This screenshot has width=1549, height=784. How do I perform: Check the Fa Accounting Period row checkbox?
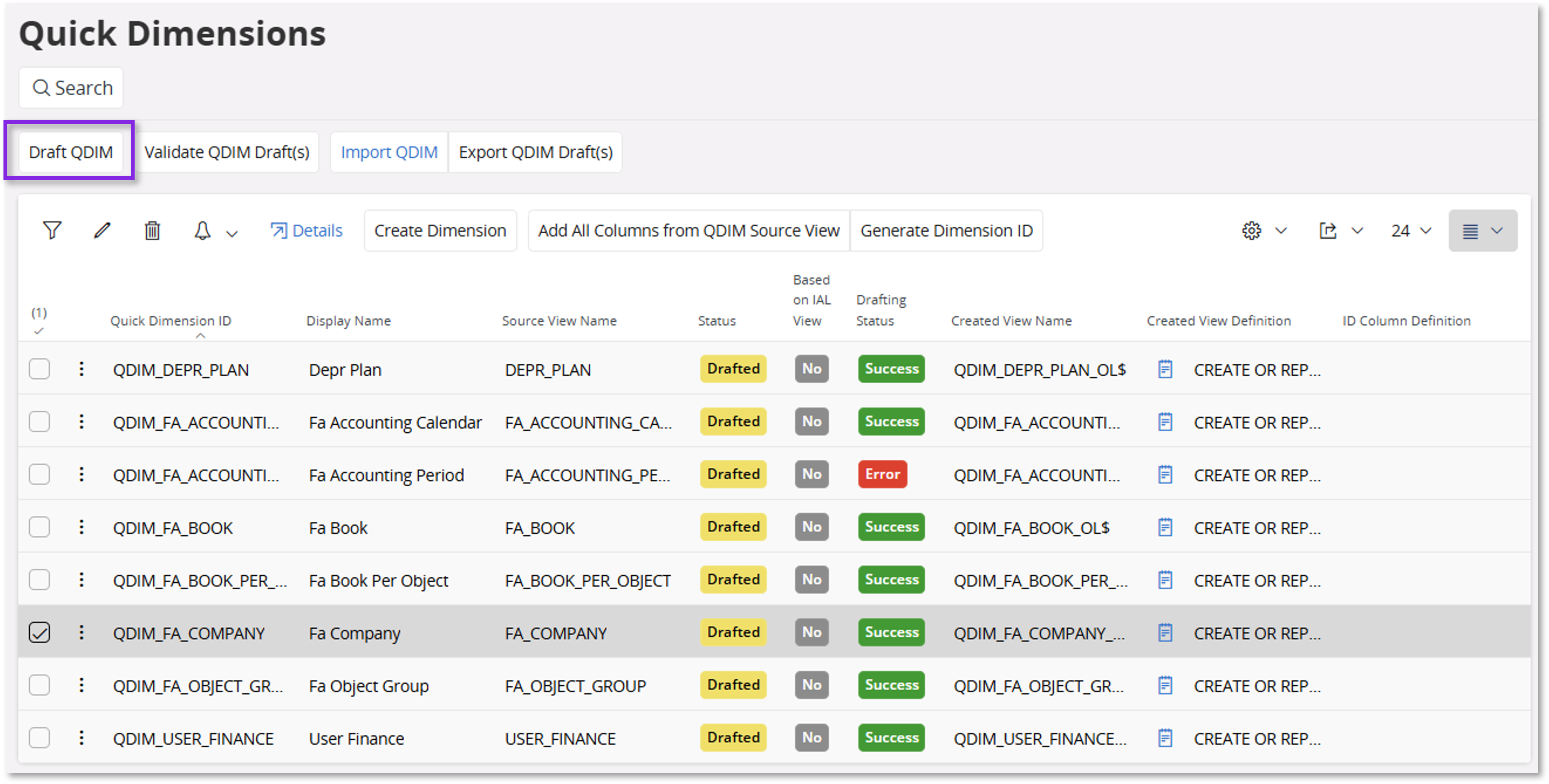point(40,474)
